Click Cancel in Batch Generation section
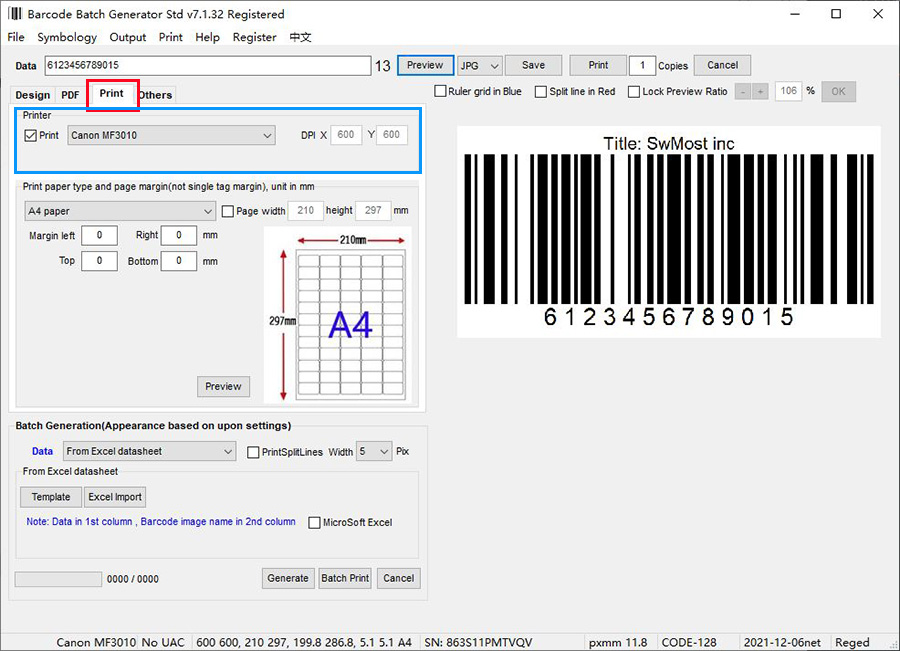The width and height of the screenshot is (900, 651). point(399,578)
